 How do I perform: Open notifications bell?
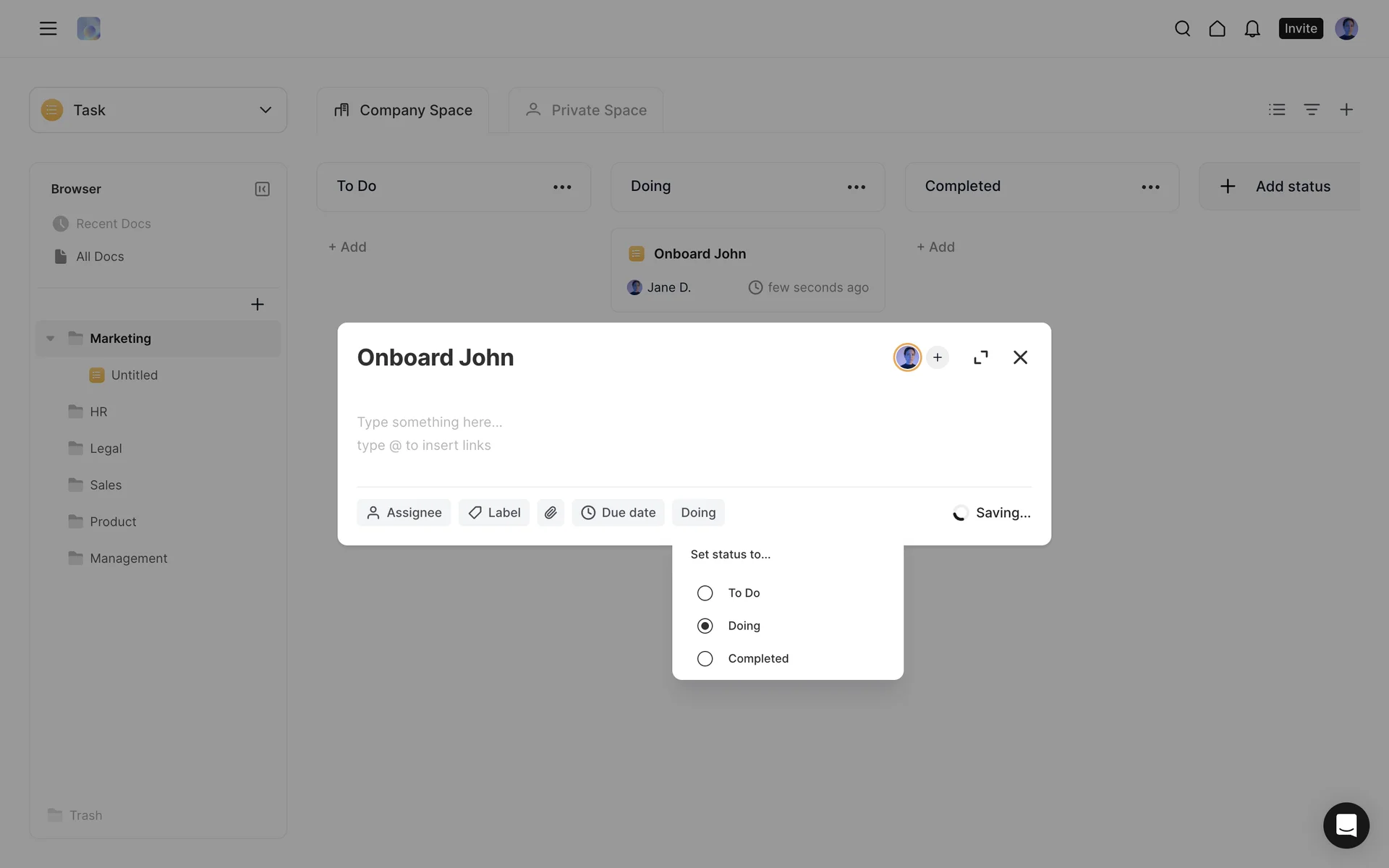[1252, 29]
